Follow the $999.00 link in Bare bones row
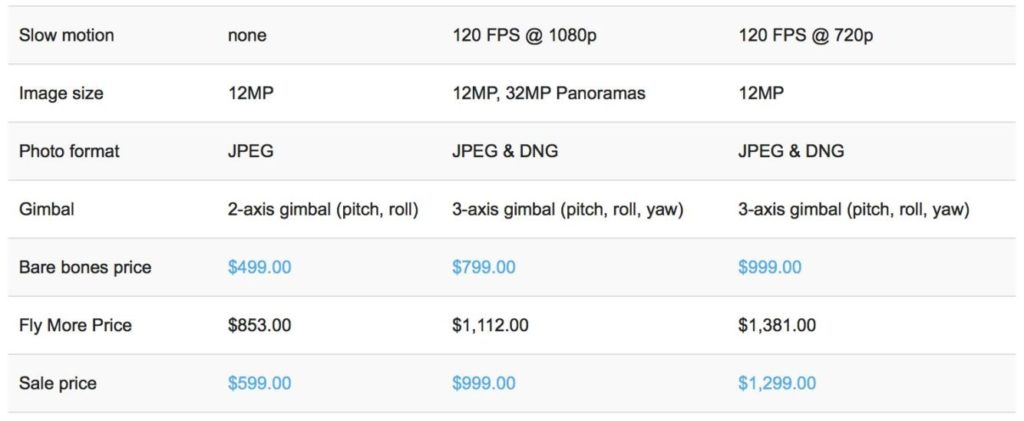This screenshot has height=421, width=1024. coord(769,267)
